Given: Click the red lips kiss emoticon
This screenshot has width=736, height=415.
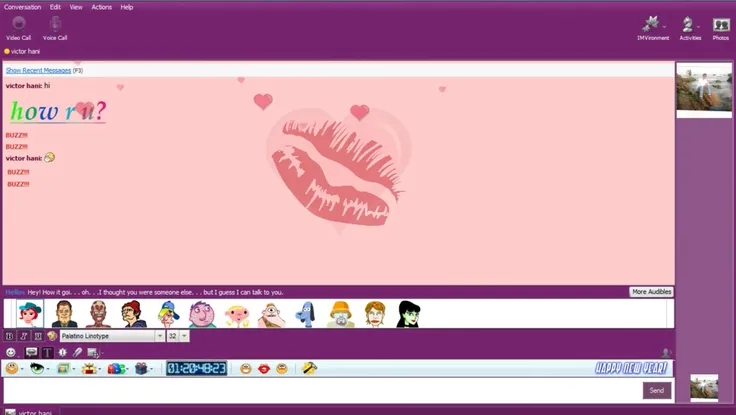Looking at the screenshot, I should (x=264, y=369).
